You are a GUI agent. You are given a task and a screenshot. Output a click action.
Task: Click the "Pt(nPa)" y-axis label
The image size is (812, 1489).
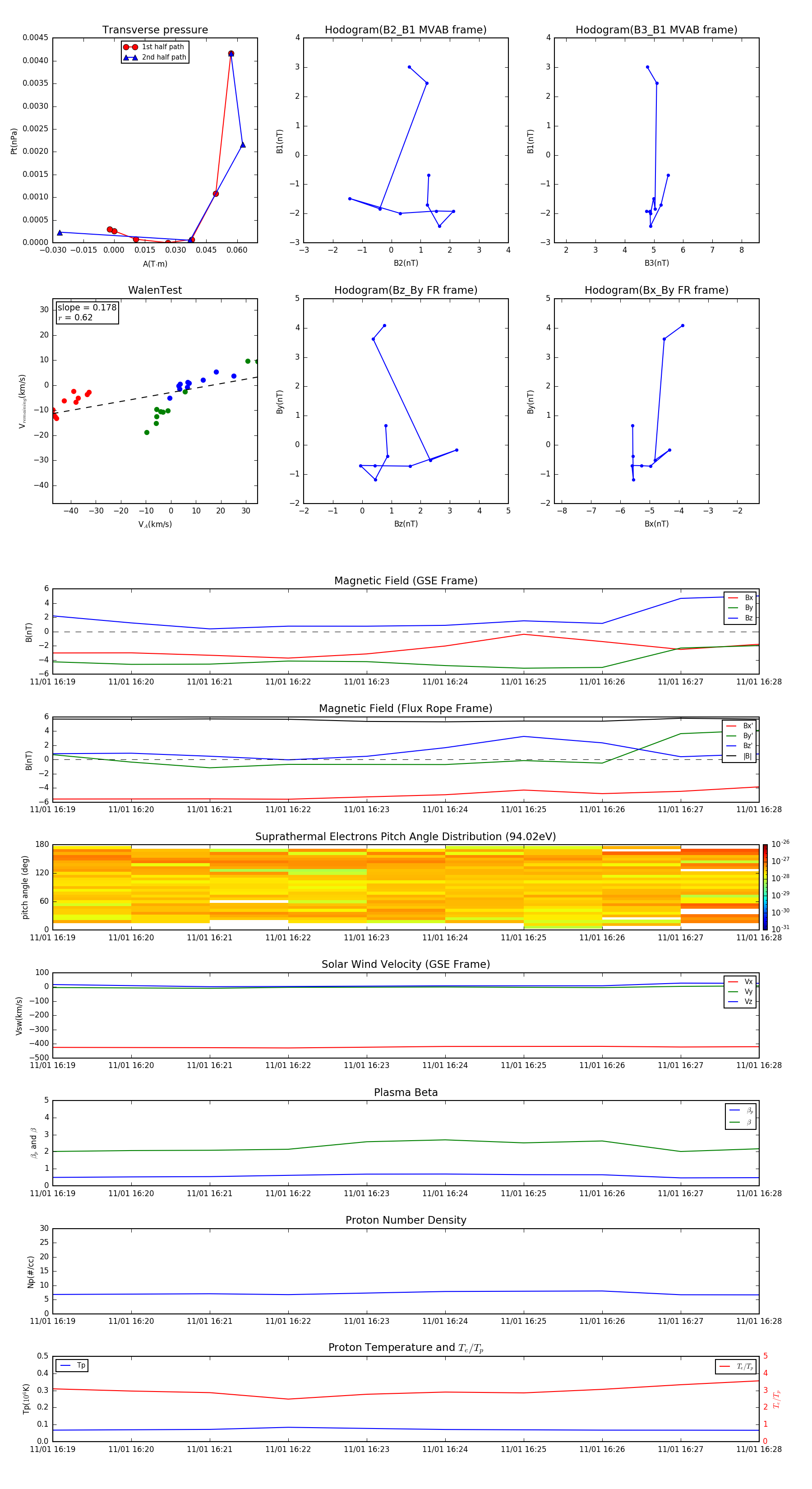point(14,140)
